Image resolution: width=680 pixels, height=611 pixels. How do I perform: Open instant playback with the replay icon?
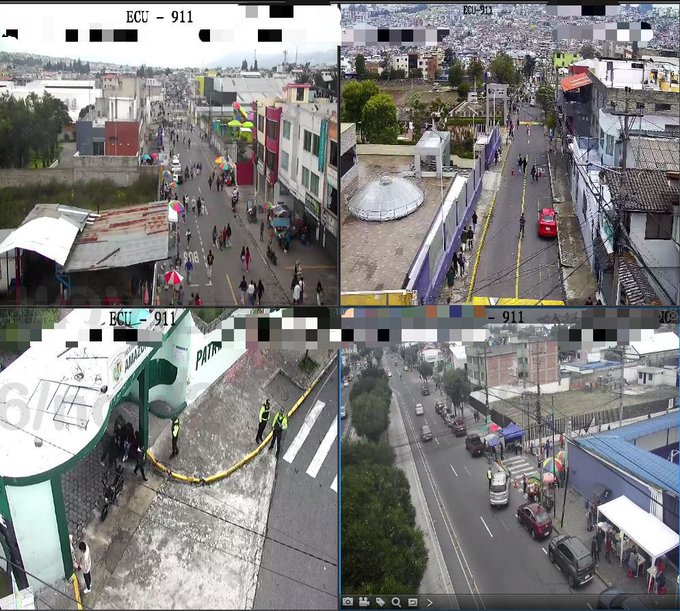coord(412,602)
